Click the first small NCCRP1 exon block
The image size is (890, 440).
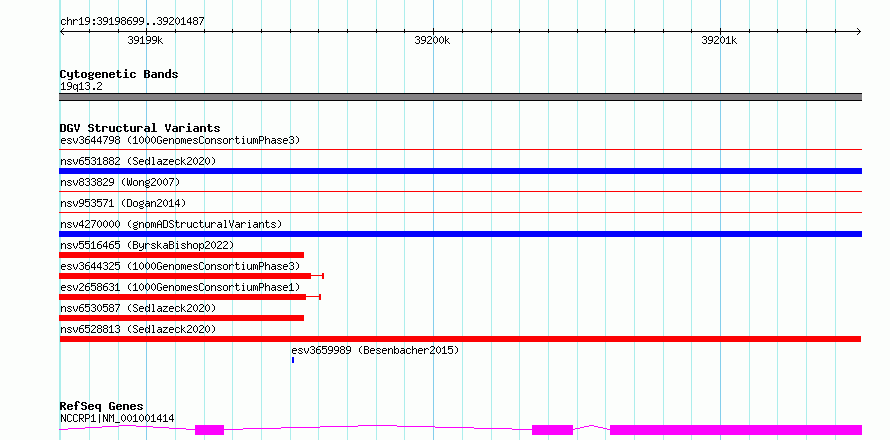[x=209, y=430]
